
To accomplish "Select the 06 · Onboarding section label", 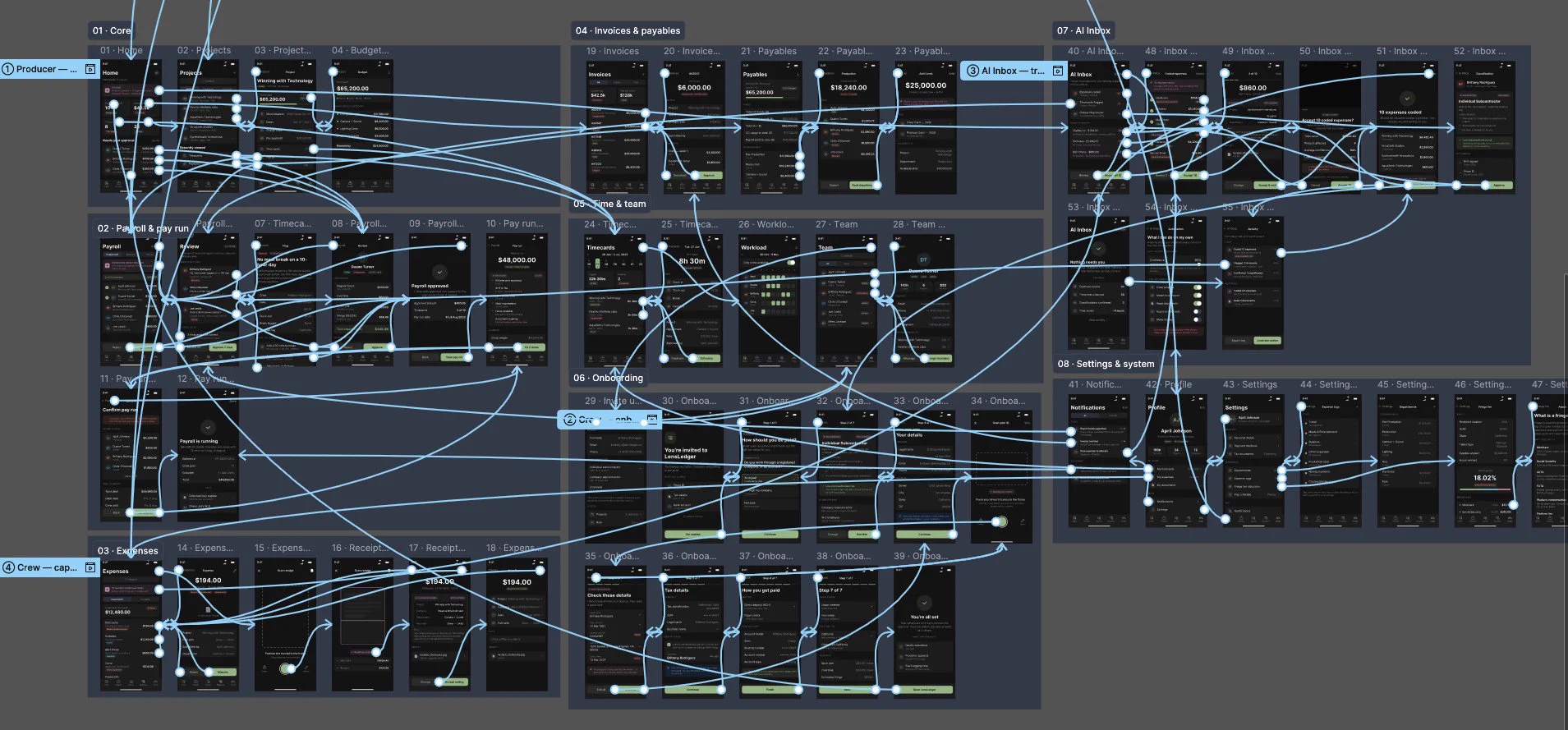I will 609,378.
